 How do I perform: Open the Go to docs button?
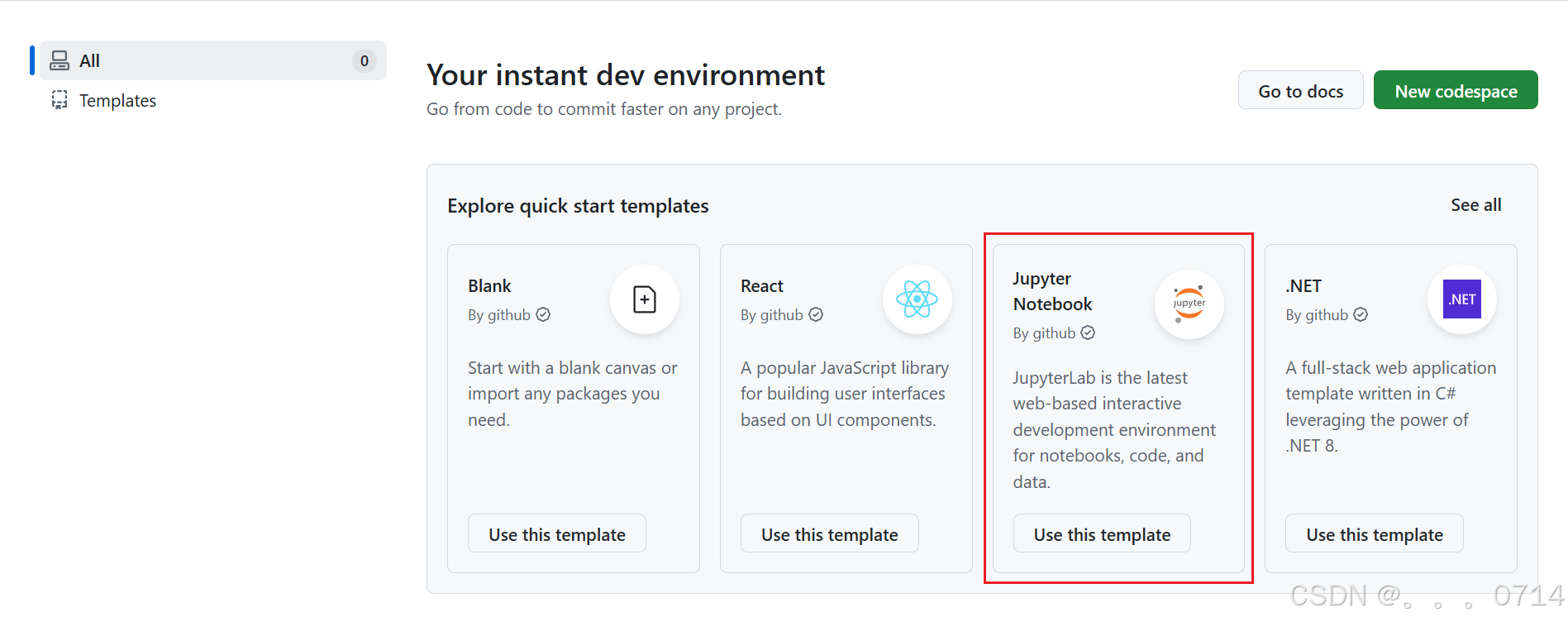point(1300,90)
